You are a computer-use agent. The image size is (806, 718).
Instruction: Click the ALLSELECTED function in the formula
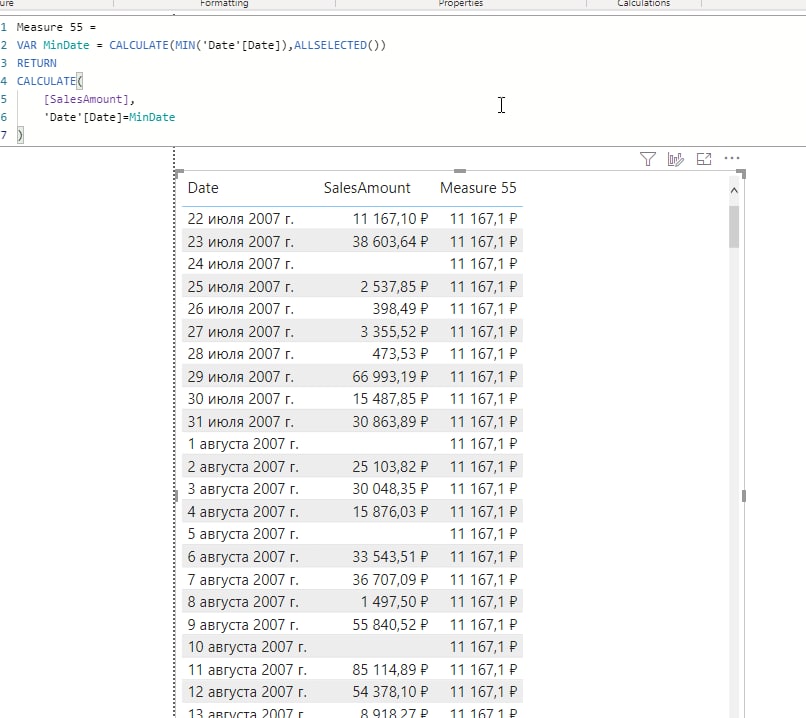(330, 45)
